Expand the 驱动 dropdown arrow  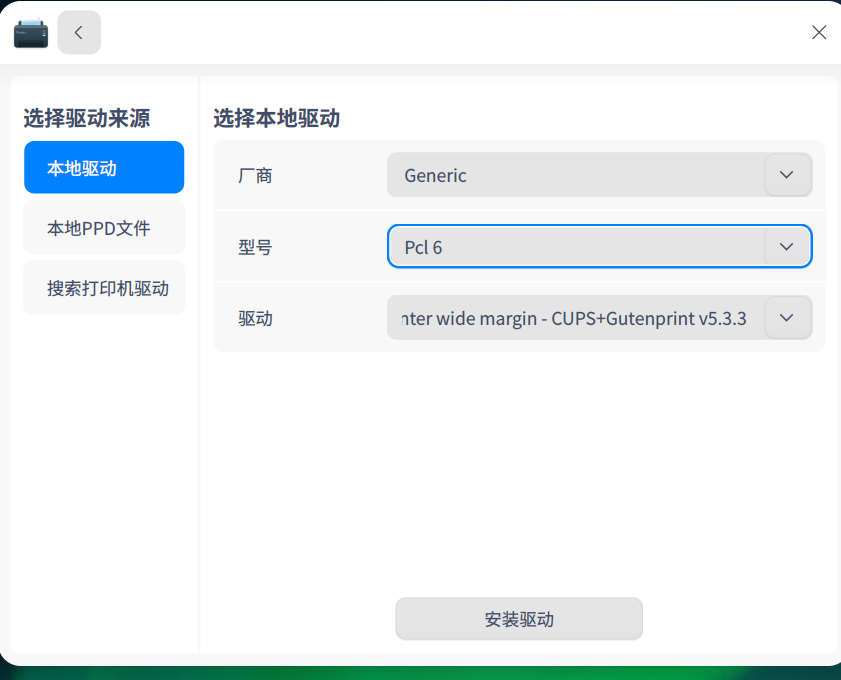click(x=787, y=317)
